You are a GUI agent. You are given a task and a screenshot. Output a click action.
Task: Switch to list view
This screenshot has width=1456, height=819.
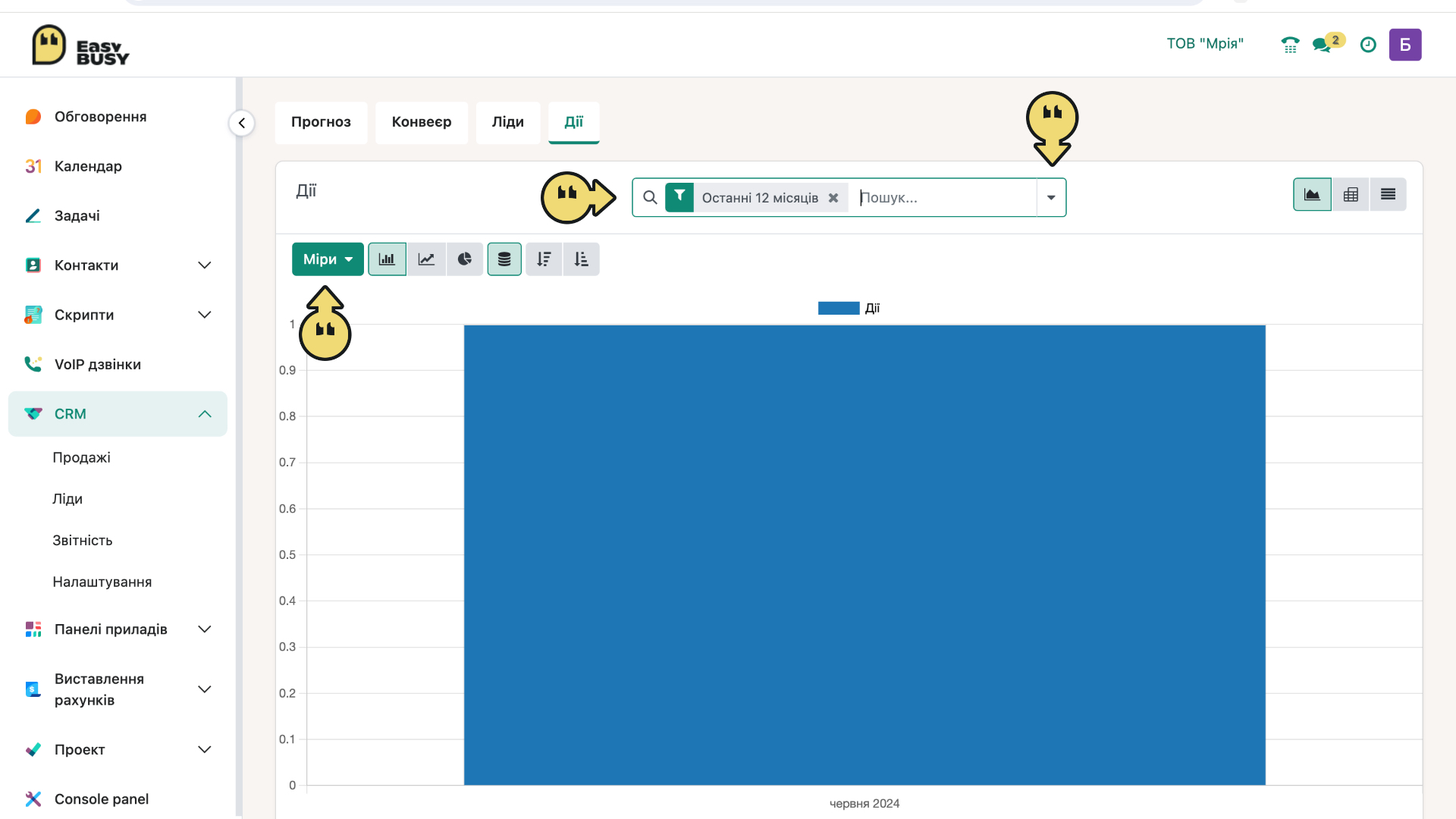[1388, 195]
